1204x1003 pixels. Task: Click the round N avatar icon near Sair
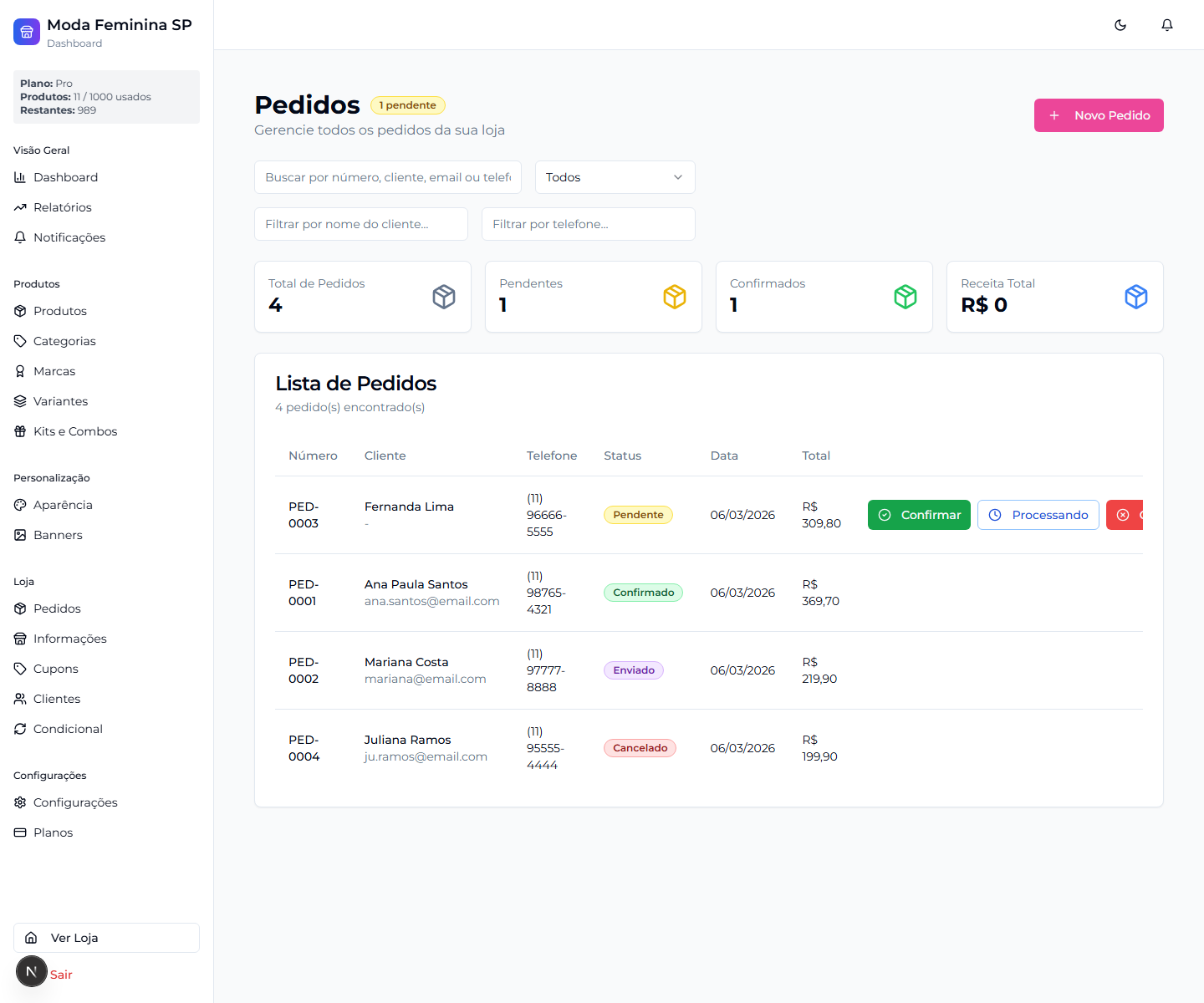coord(32,971)
